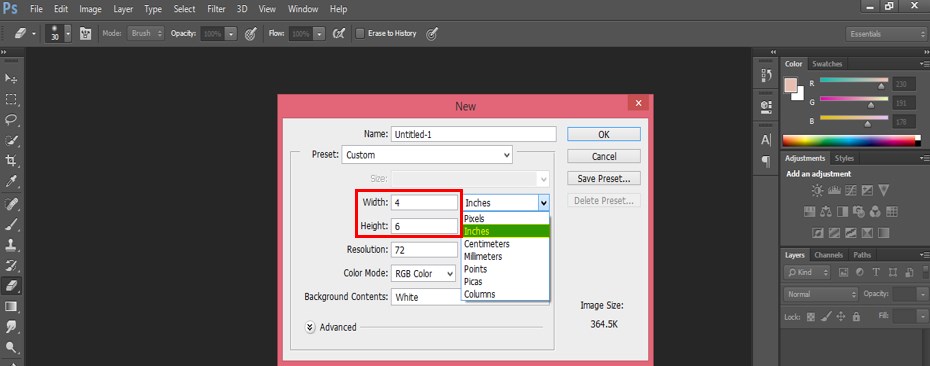Open the Color Mode dropdown
930x366 pixels.
[x=423, y=273]
